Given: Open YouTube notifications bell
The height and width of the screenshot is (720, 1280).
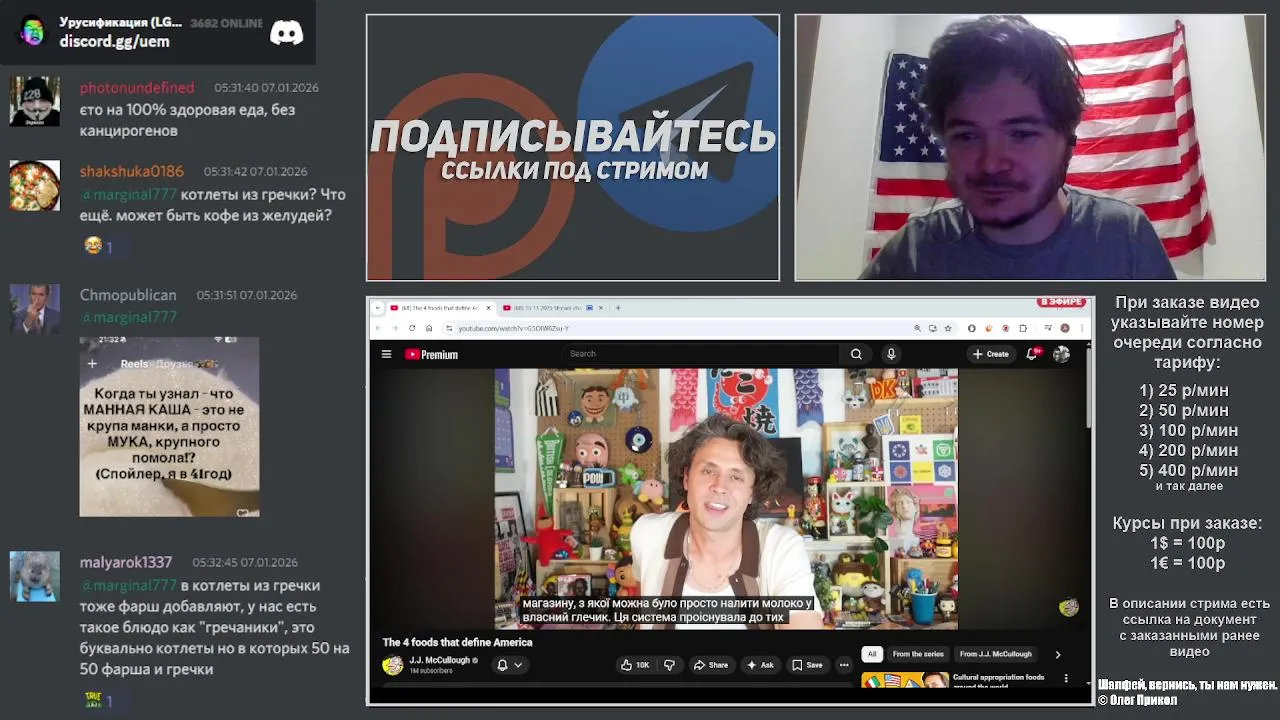Looking at the screenshot, I should 1033,354.
